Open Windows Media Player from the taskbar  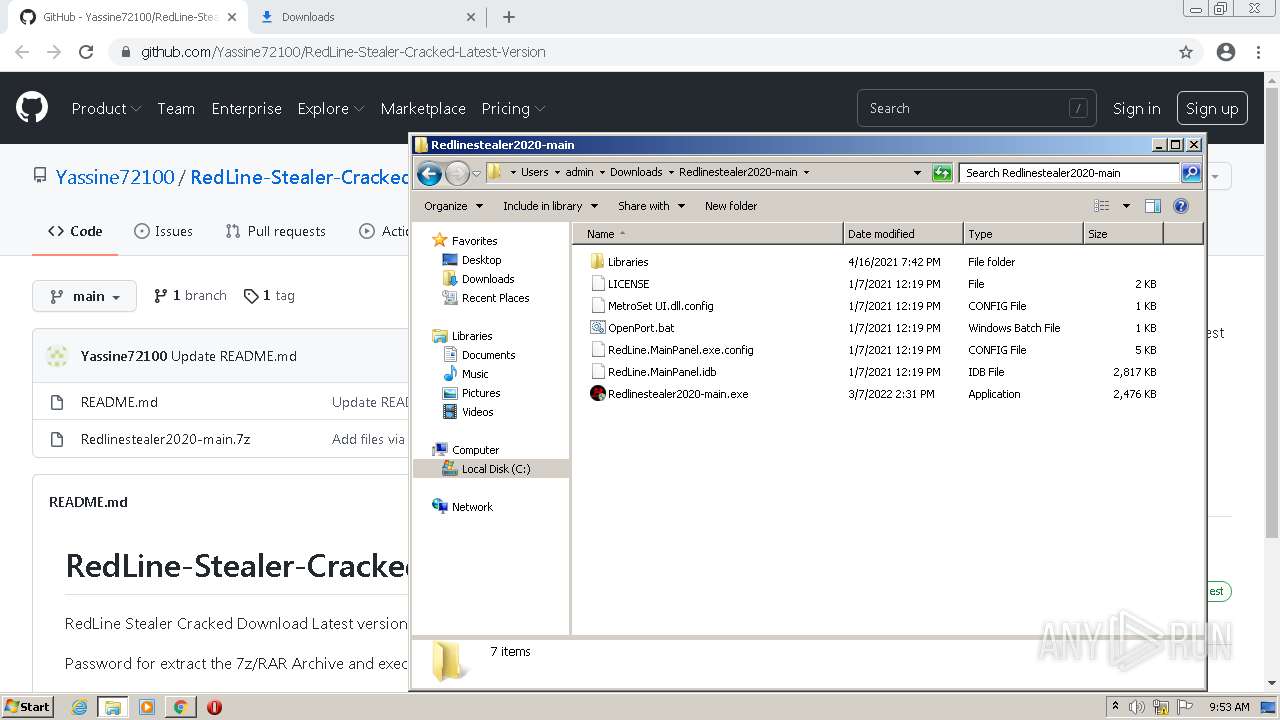tap(147, 707)
